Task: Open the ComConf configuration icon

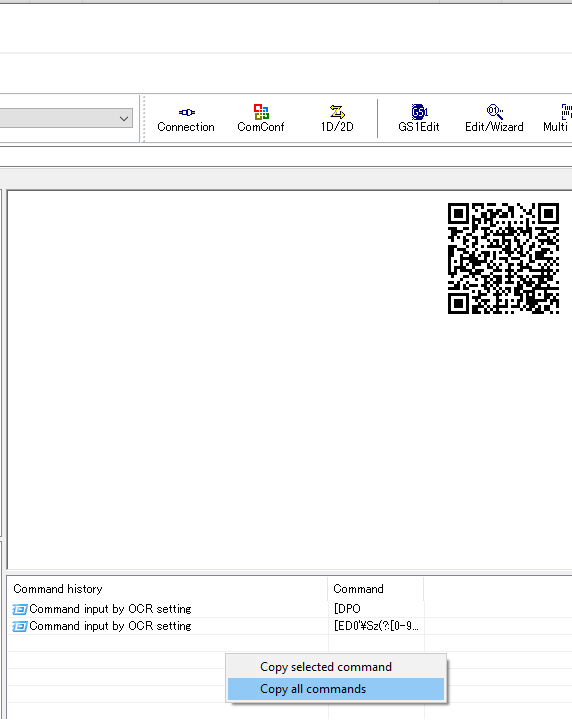Action: [x=261, y=119]
